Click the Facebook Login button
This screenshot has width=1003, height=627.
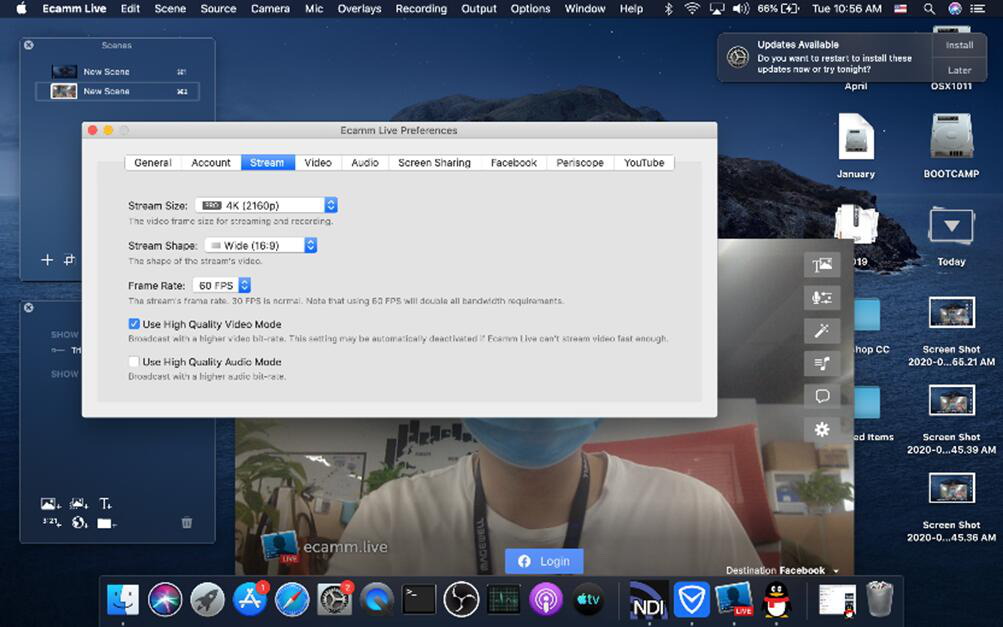tap(543, 562)
